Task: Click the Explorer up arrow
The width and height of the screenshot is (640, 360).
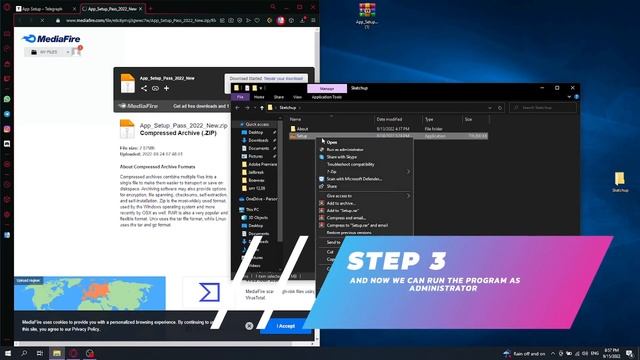Action: pos(262,108)
